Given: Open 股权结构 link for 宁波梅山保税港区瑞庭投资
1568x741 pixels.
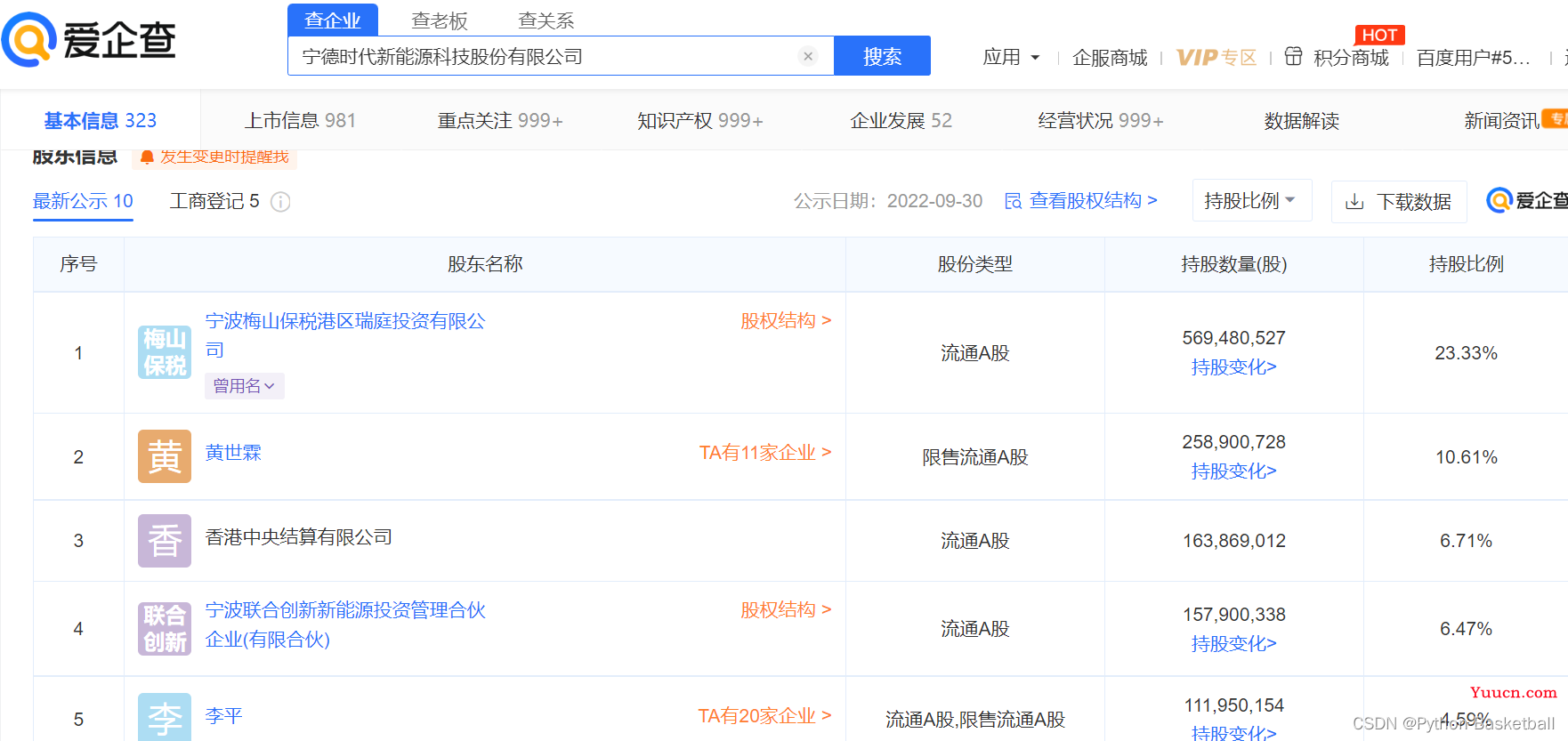Looking at the screenshot, I should coord(786,320).
